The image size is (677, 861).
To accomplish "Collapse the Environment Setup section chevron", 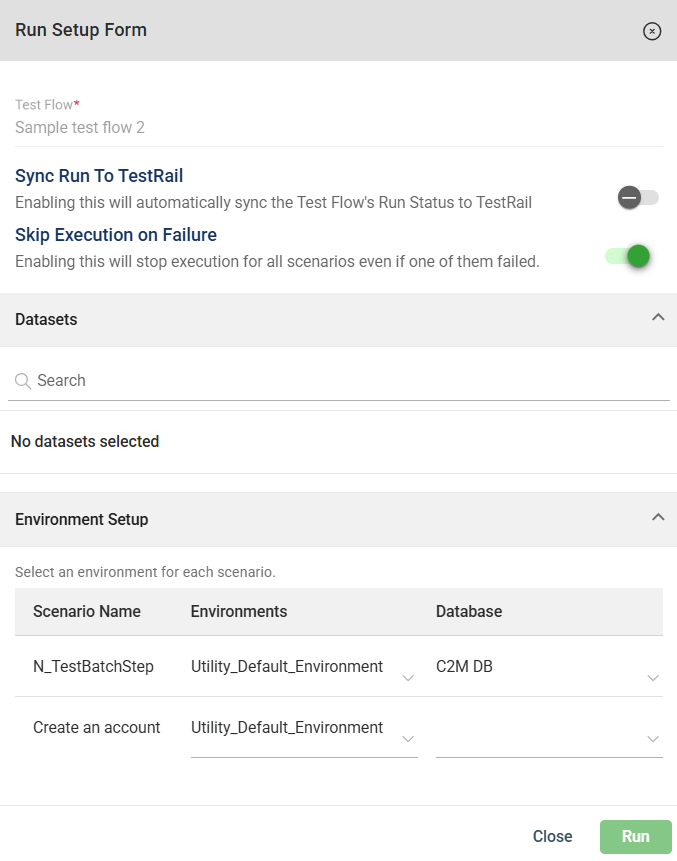I will [x=657, y=518].
